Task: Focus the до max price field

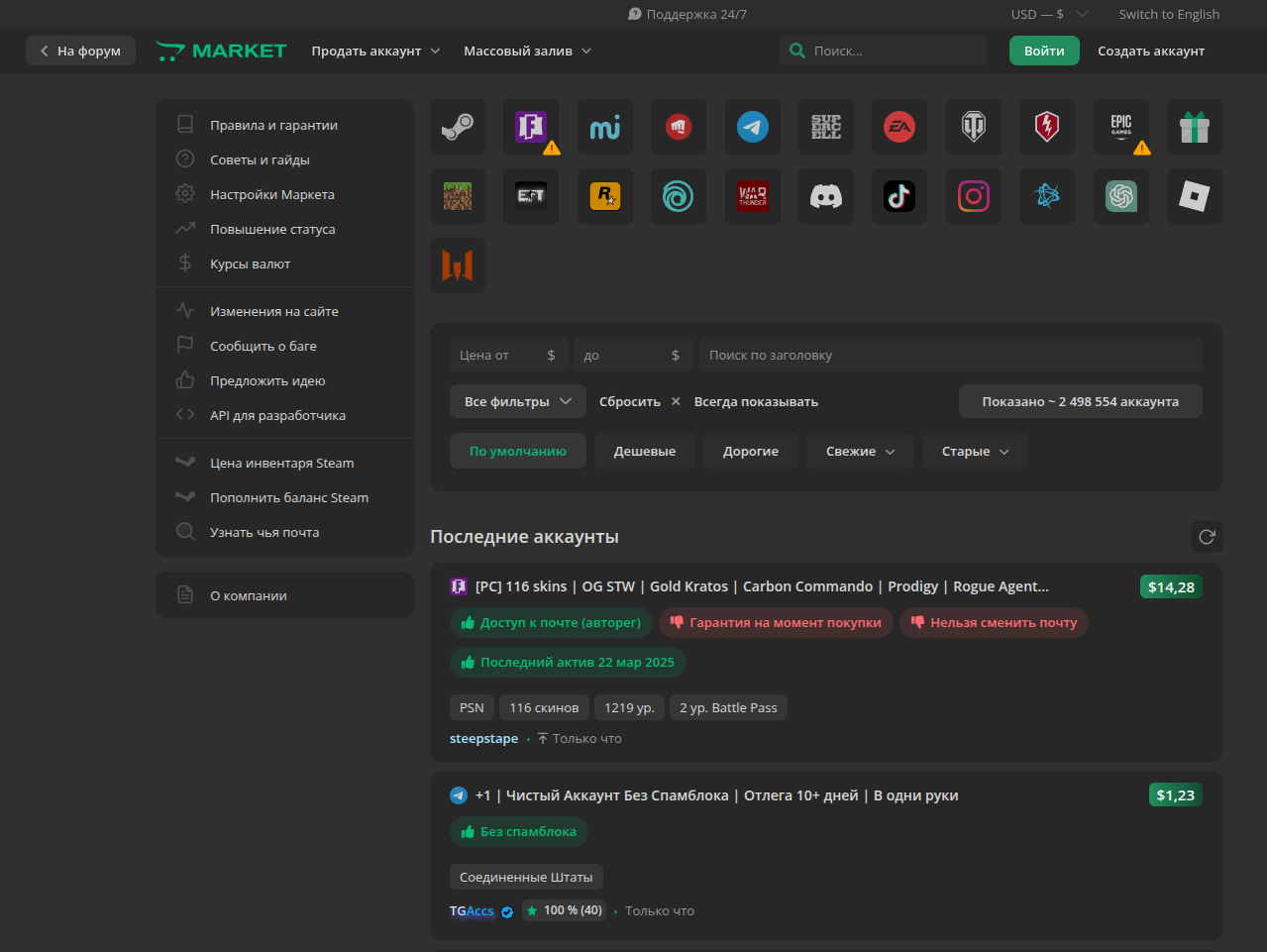Action: click(634, 355)
